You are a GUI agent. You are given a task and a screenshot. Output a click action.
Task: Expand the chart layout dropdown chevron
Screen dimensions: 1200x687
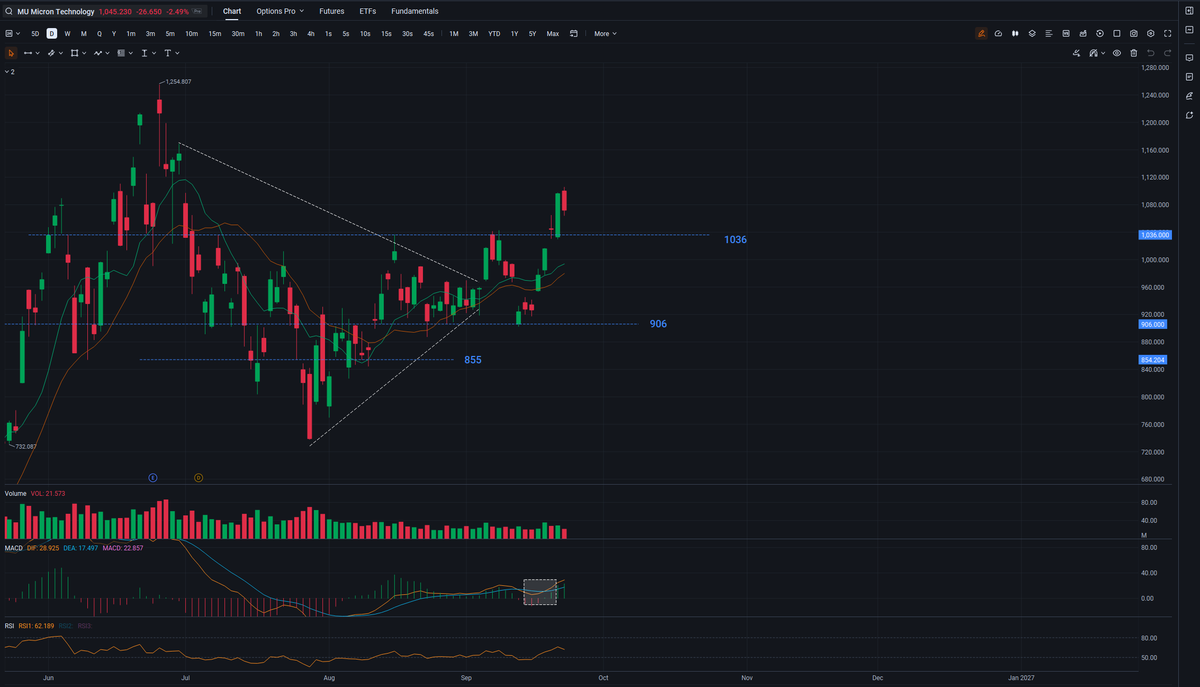pyautogui.click(x=18, y=33)
